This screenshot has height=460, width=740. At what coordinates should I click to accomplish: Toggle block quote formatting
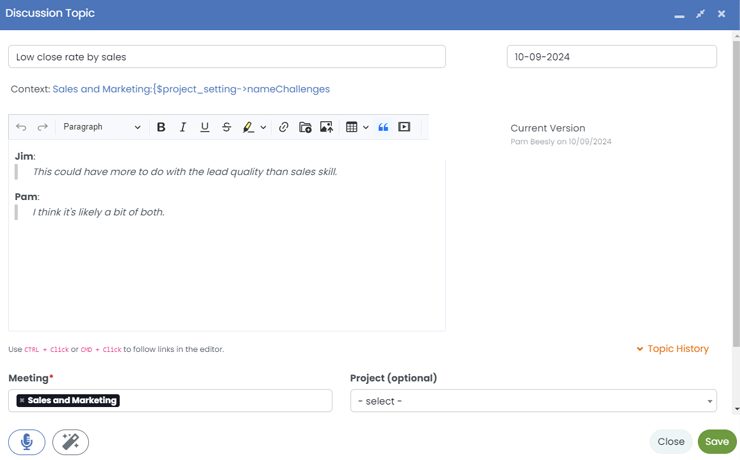[x=383, y=127]
